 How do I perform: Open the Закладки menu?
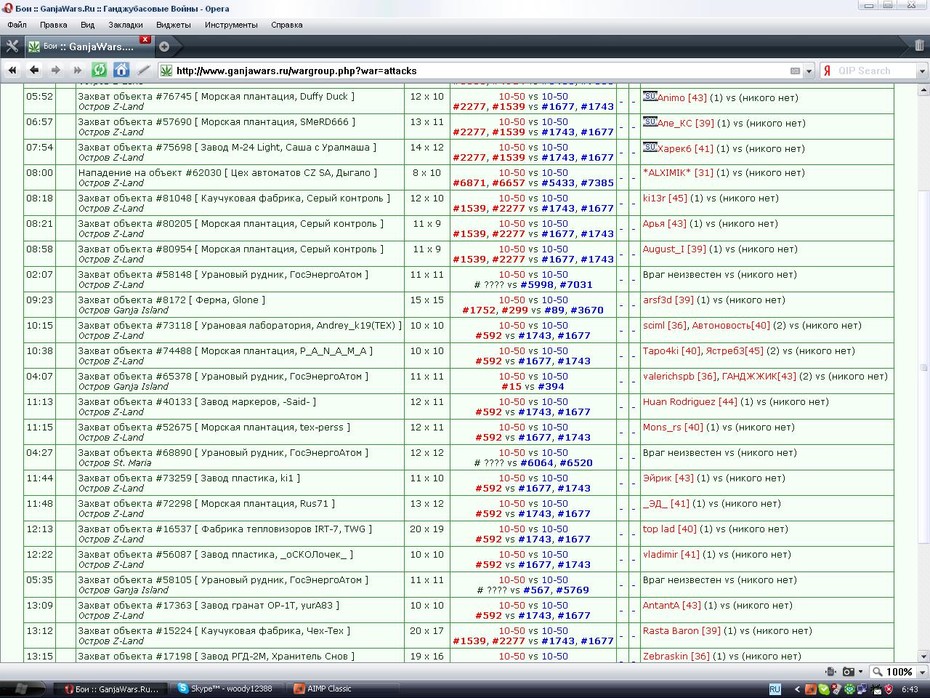coord(126,25)
